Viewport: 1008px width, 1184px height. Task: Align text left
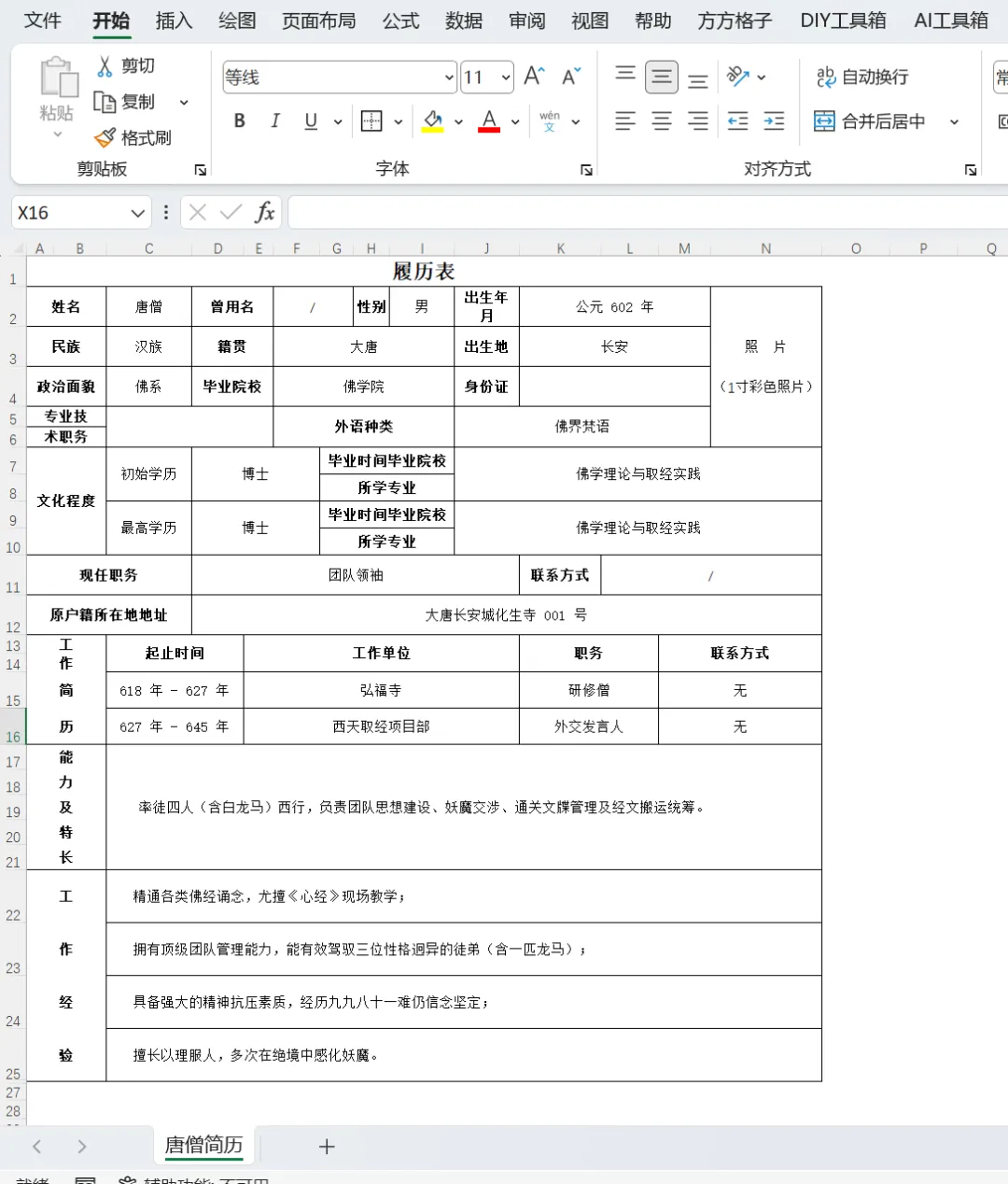tap(625, 120)
